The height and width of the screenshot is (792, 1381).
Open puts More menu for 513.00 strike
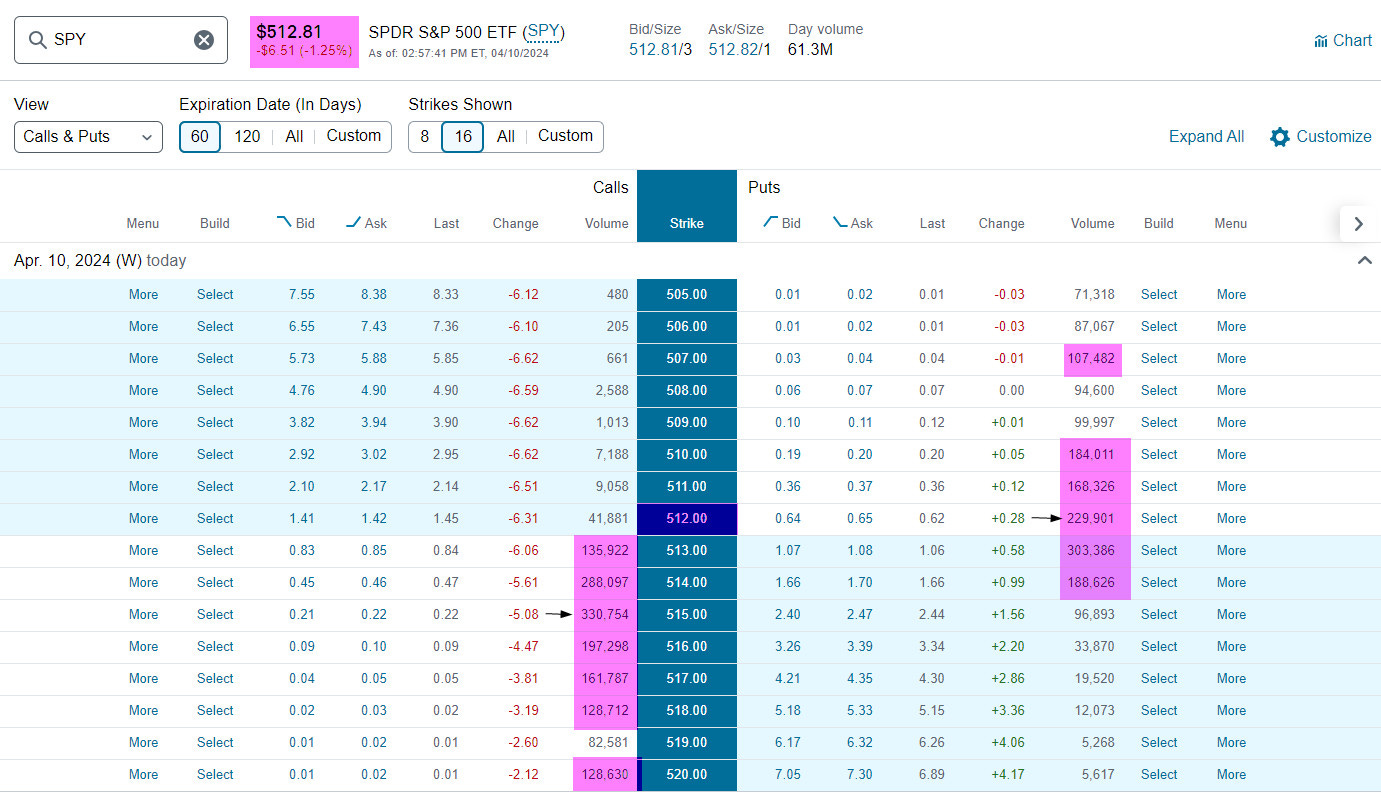click(1231, 551)
